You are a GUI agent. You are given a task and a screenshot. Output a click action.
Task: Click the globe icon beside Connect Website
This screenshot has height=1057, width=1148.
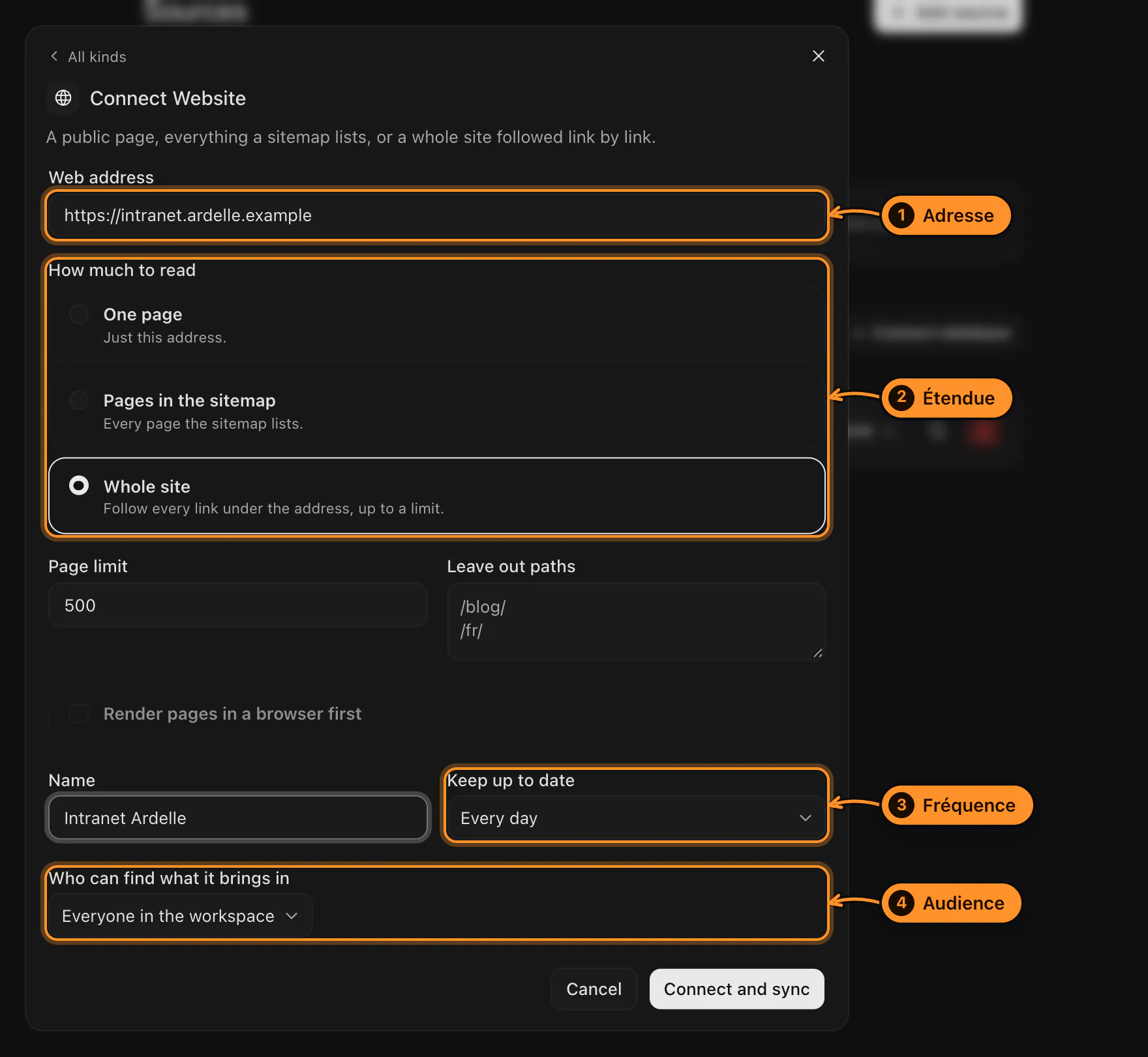[63, 98]
